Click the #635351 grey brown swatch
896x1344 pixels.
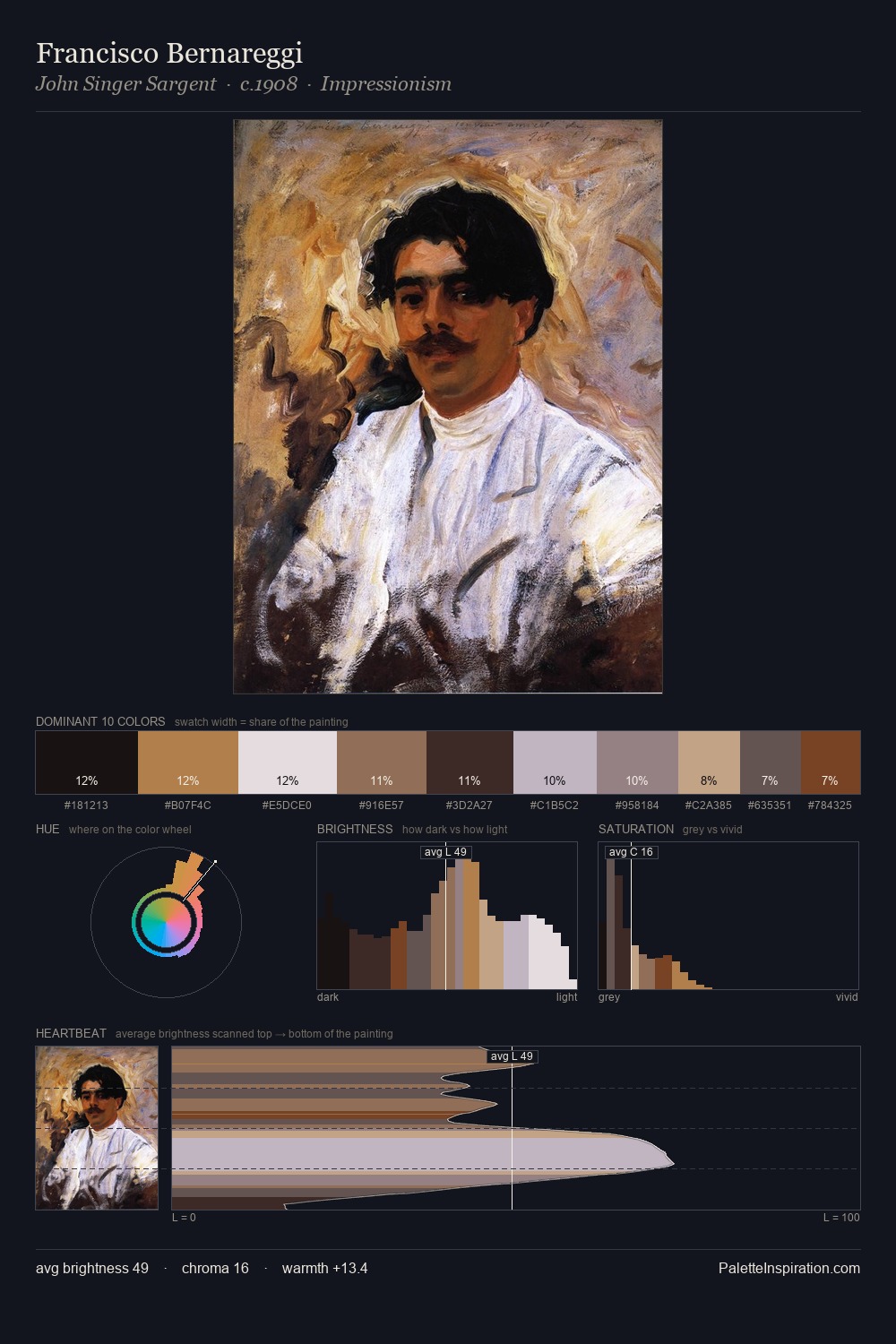click(x=770, y=762)
